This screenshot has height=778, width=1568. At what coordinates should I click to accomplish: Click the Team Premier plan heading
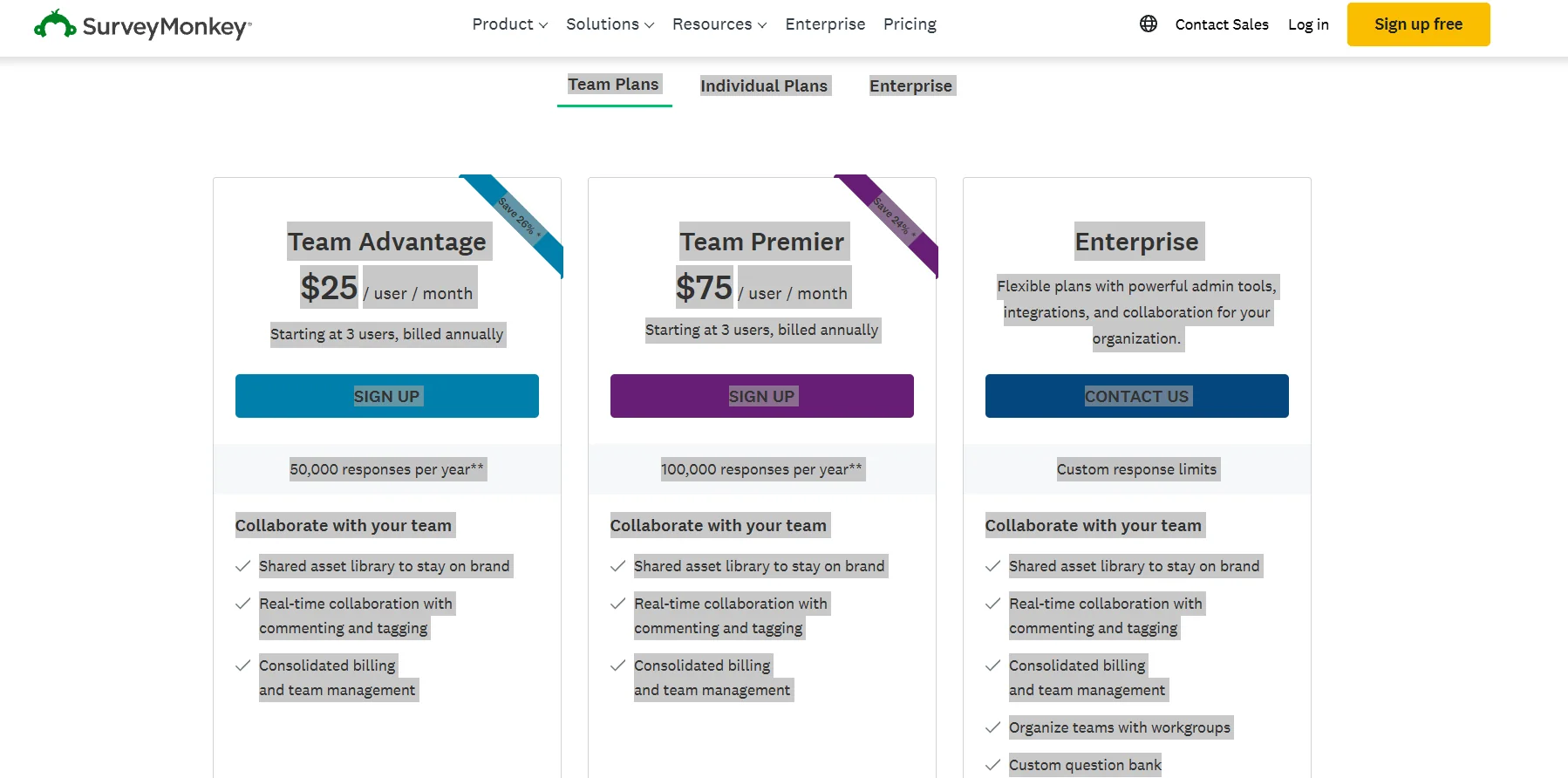[762, 242]
